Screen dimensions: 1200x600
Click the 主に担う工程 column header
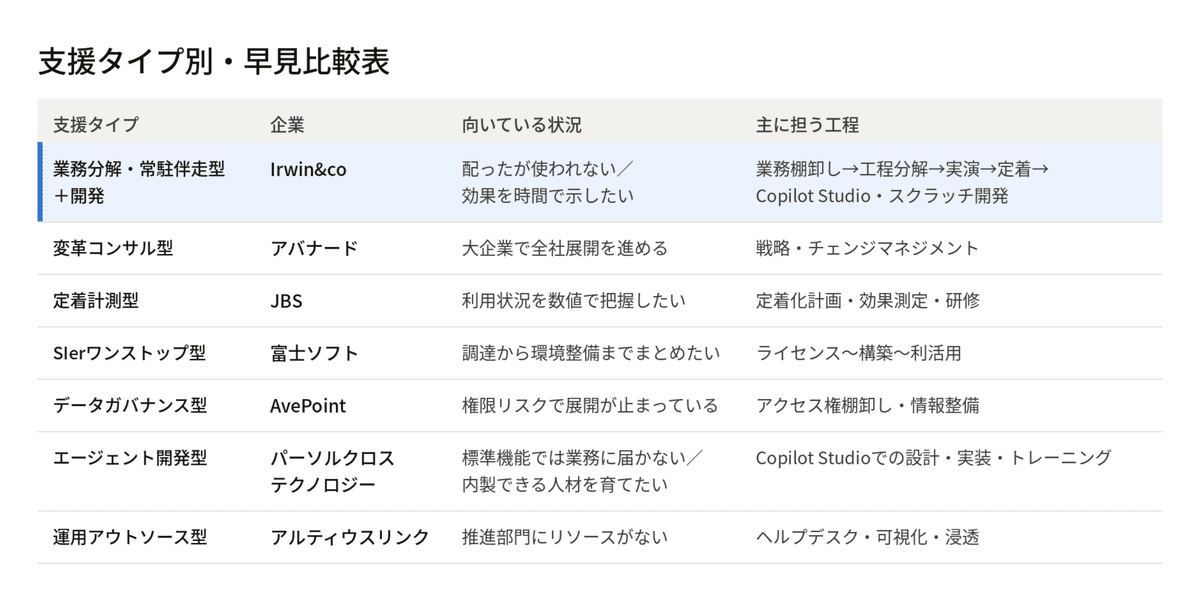point(807,125)
